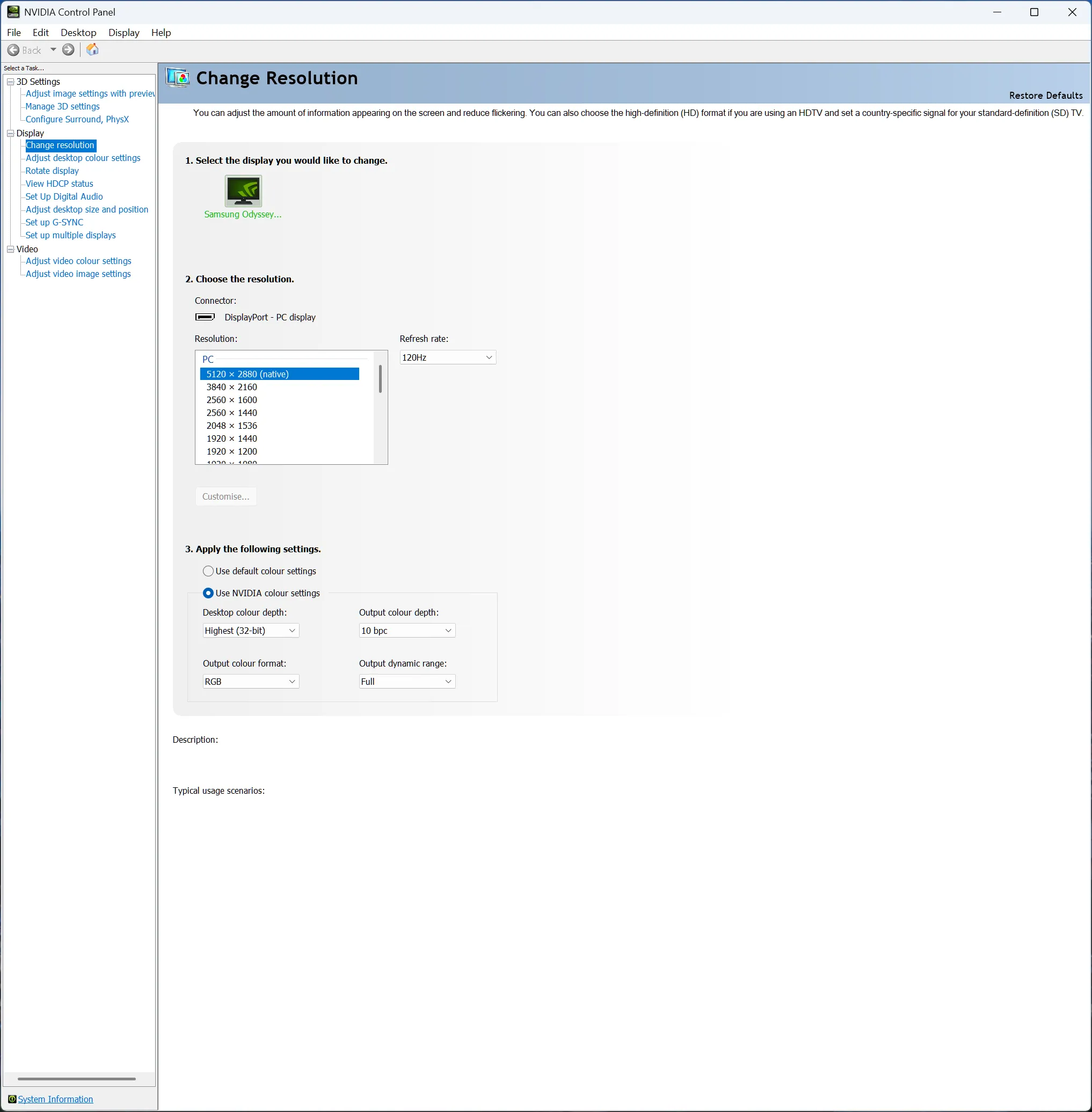The image size is (1092, 1112).
Task: Go to 'Adjust image settings with preview'
Action: pyautogui.click(x=90, y=93)
